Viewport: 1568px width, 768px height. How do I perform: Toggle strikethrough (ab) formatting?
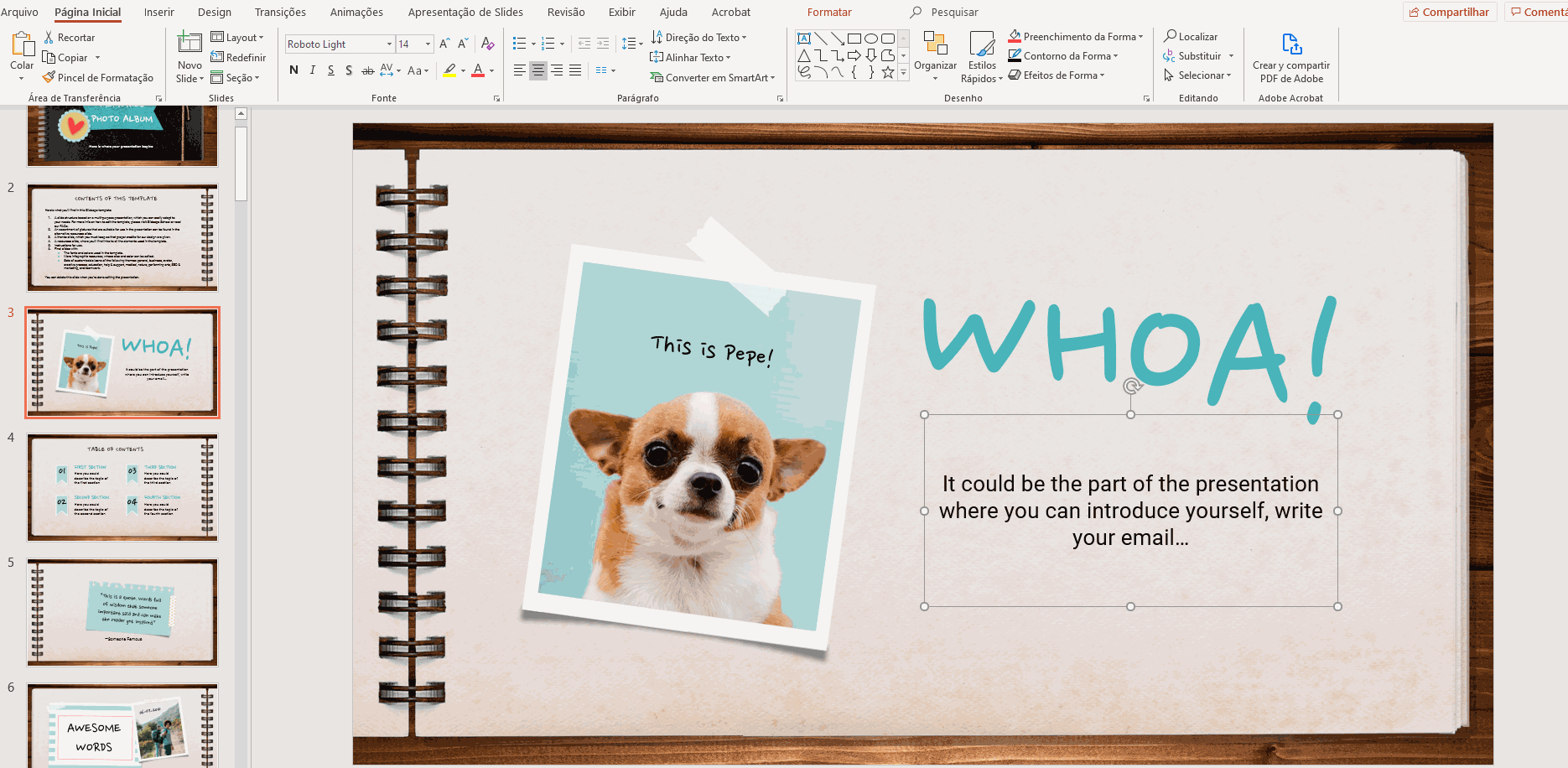click(367, 70)
